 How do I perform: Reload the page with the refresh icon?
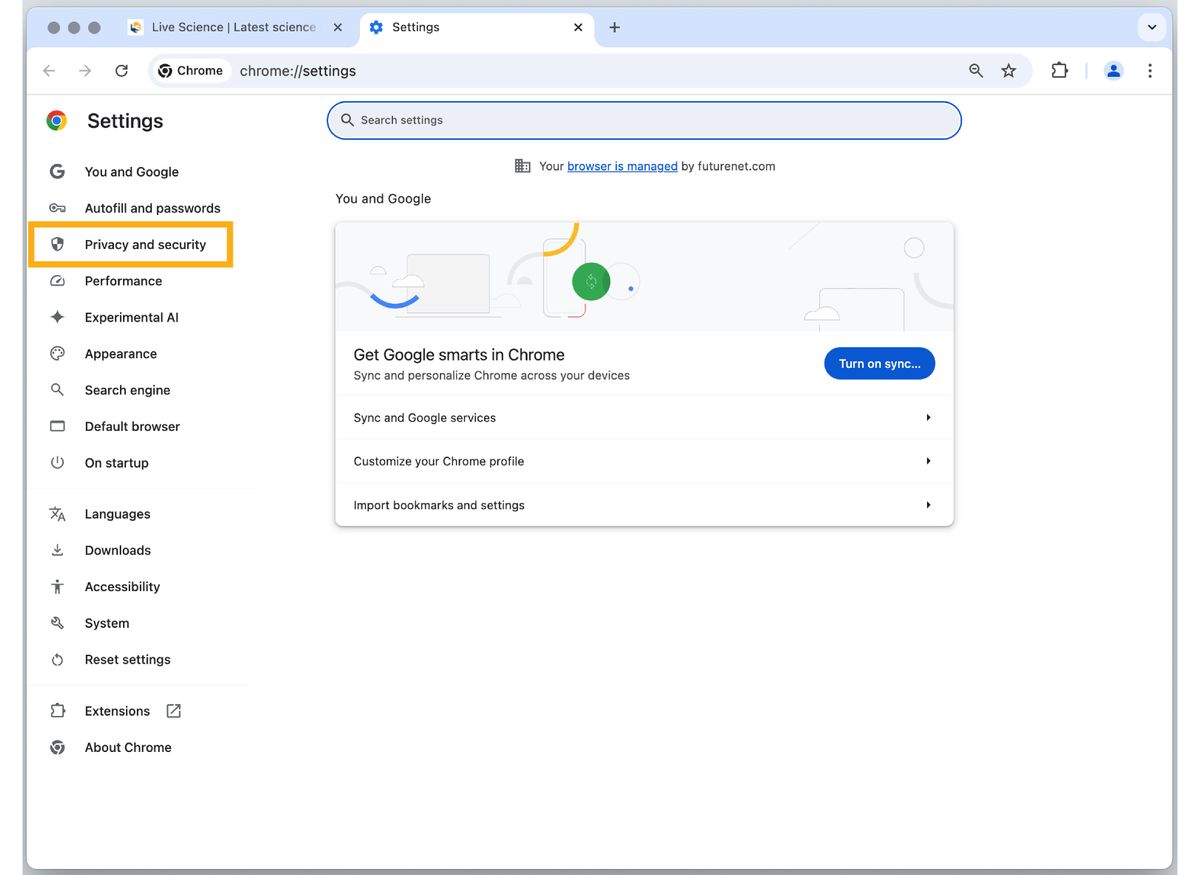click(x=121, y=71)
